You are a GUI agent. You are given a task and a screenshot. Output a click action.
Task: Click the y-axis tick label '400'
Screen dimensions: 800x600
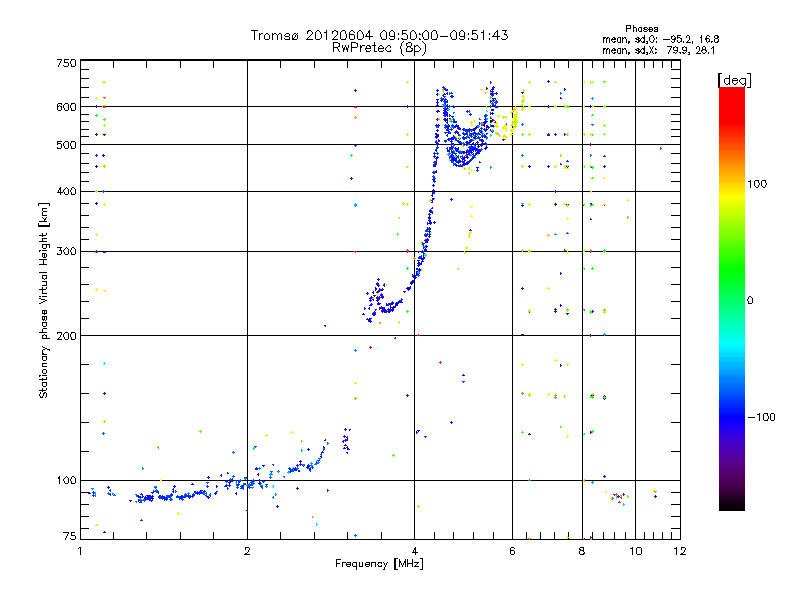point(66,191)
